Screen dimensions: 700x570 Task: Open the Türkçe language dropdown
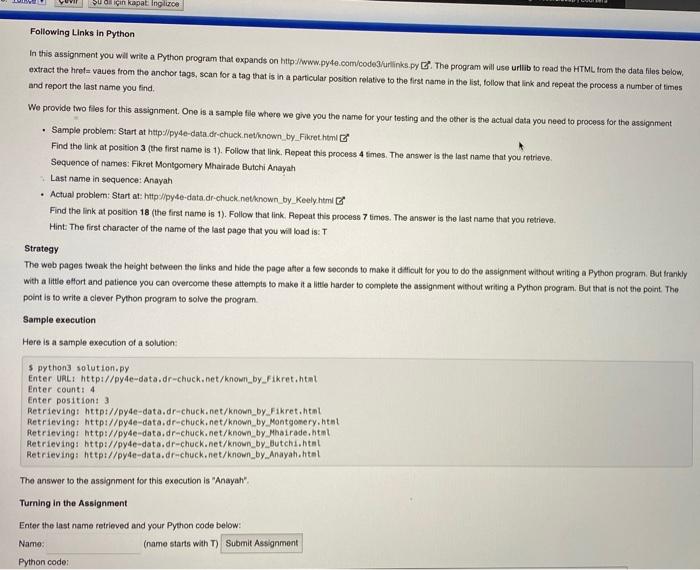coord(29,2)
